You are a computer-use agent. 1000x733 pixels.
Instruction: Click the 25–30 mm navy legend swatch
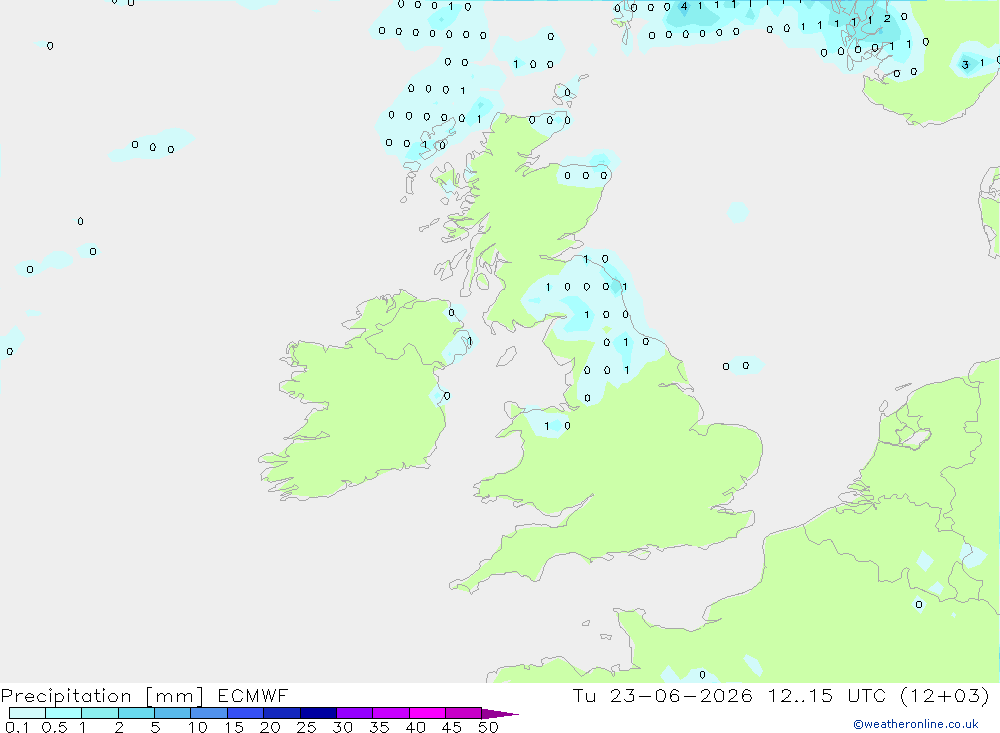pyautogui.click(x=318, y=713)
